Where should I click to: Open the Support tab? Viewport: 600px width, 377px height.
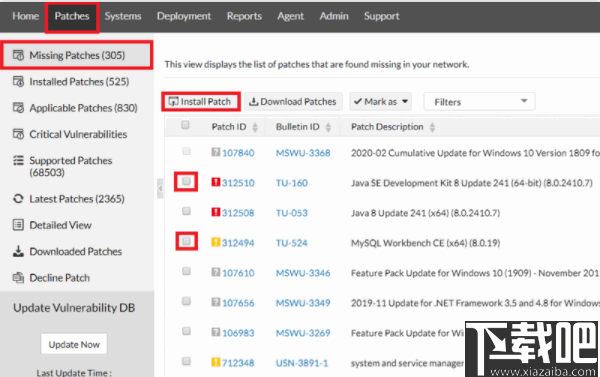382,16
